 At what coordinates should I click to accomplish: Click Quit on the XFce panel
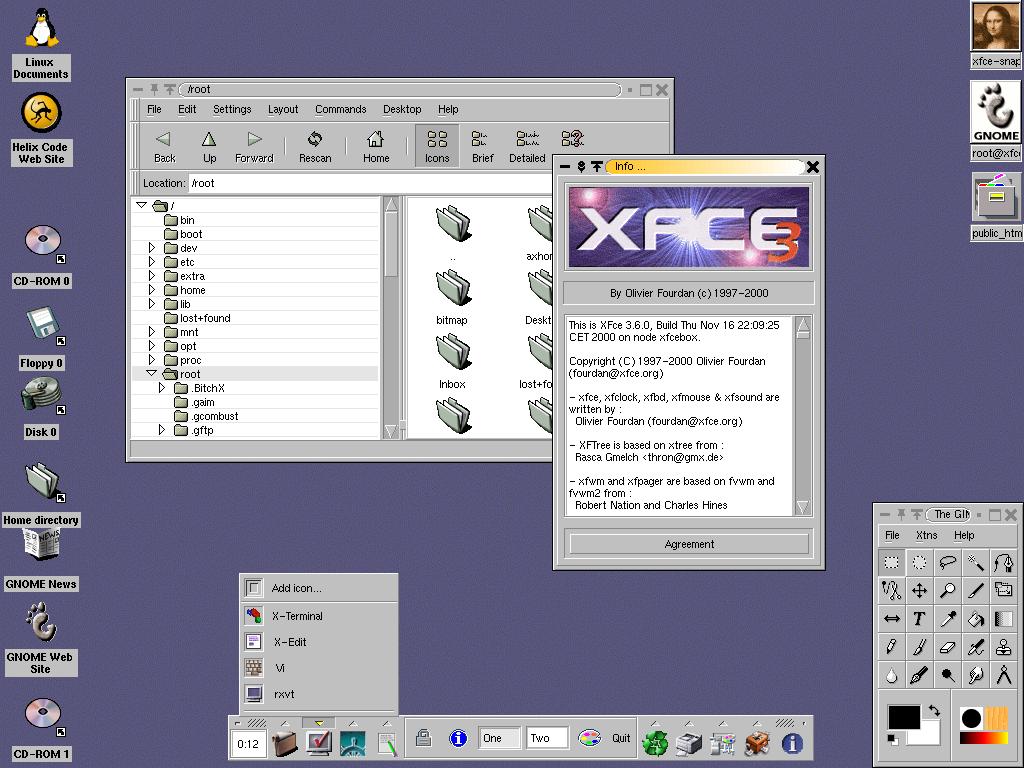coord(621,738)
